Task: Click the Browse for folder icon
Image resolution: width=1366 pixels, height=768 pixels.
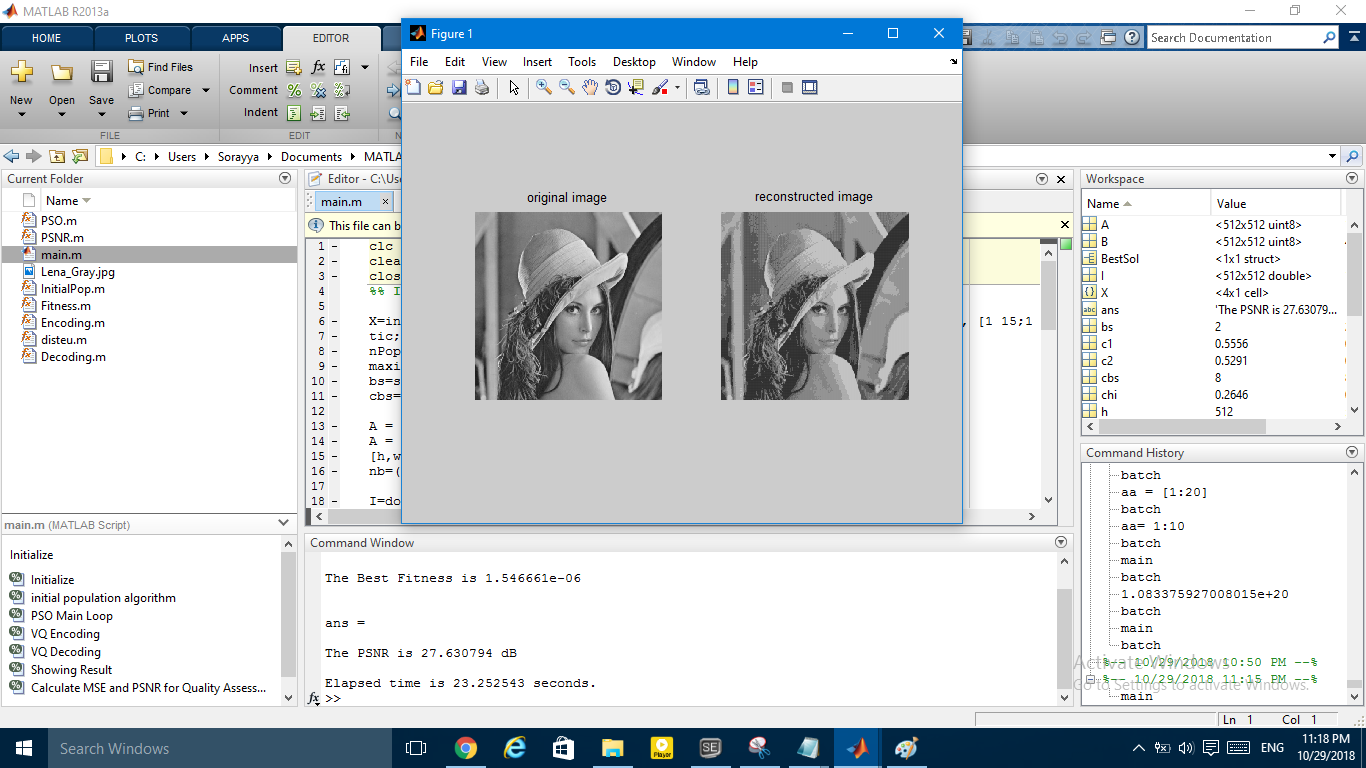Action: 80,156
